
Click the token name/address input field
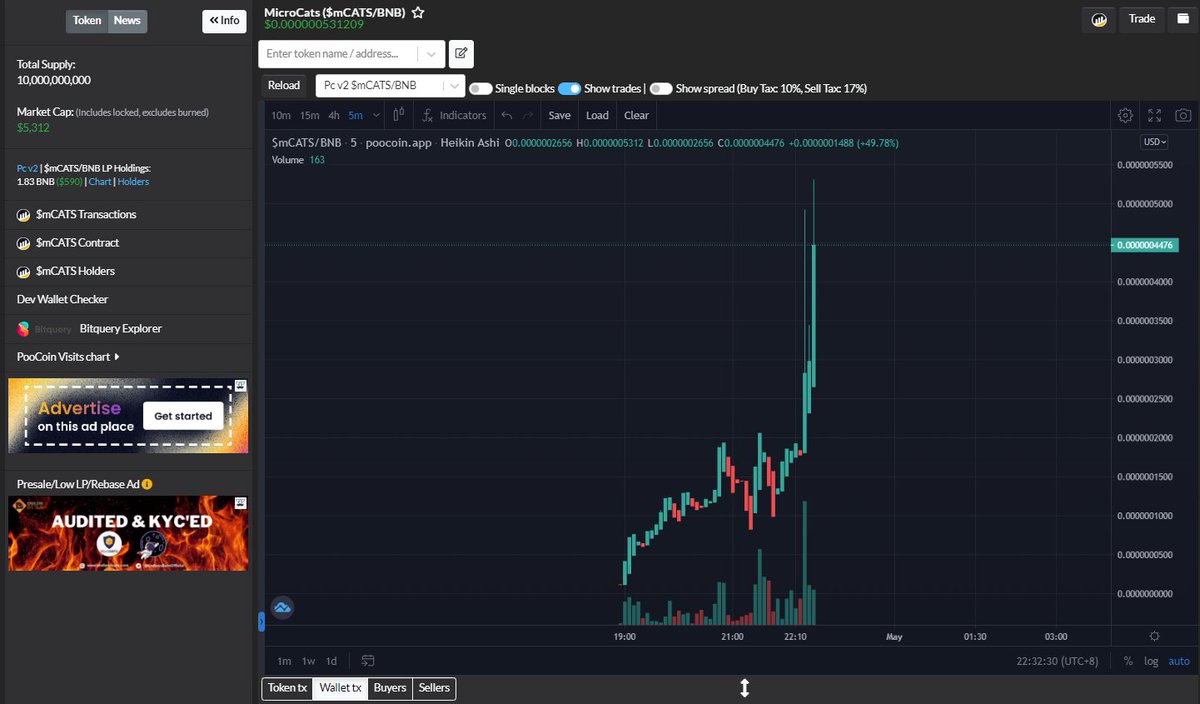point(339,54)
